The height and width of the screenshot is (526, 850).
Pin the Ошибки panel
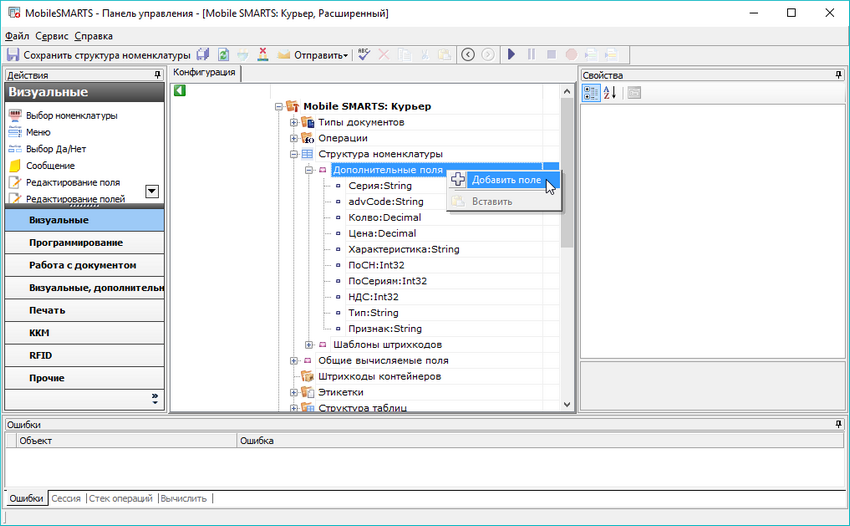[x=838, y=424]
